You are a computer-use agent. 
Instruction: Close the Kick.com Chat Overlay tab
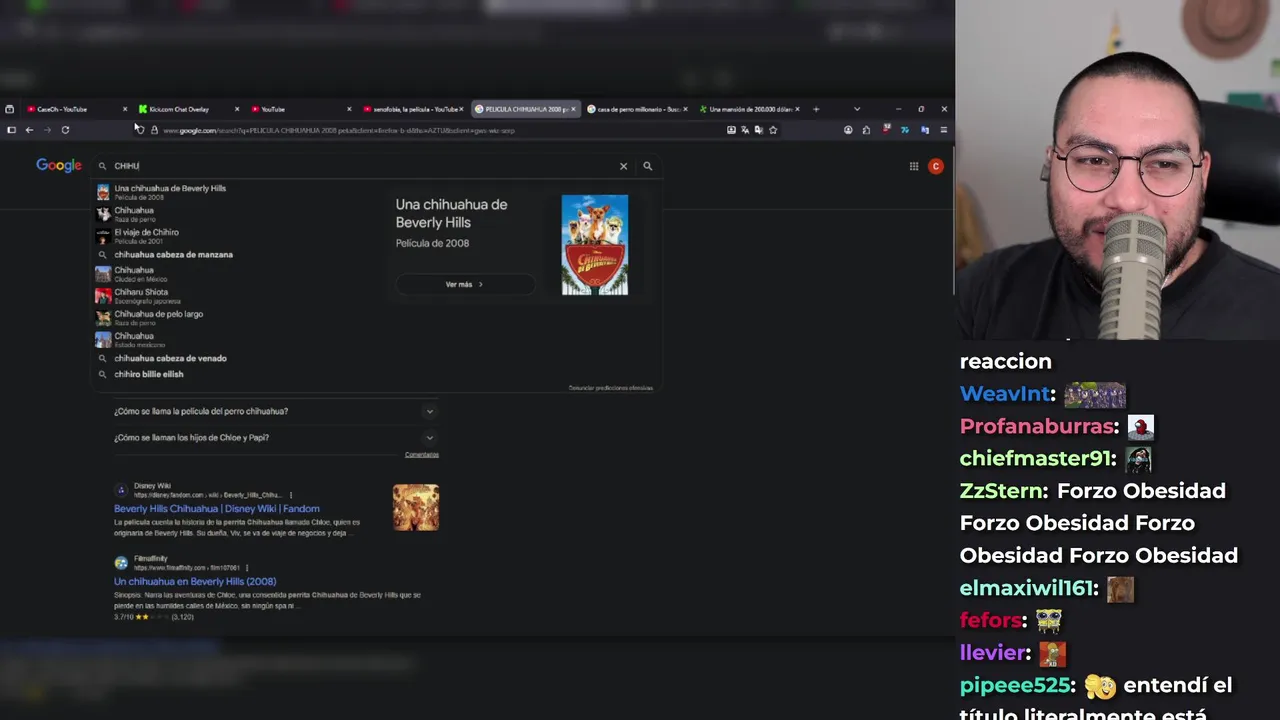click(237, 109)
